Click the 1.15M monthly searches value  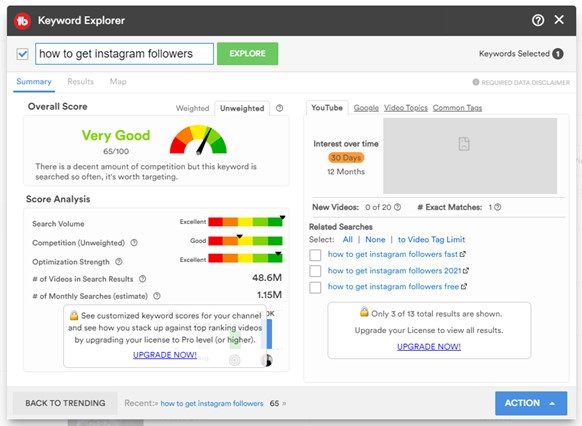269,295
